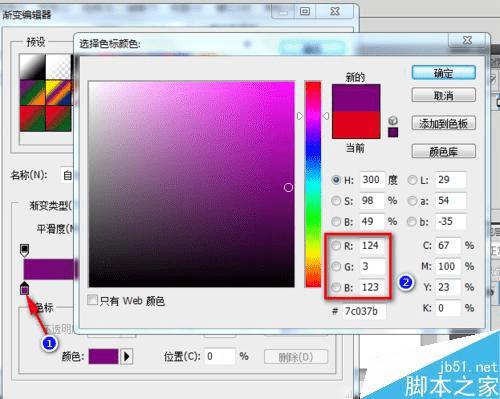The width and height of the screenshot is (500, 399).
Task: Click the H value field showing 300
Action: [372, 180]
